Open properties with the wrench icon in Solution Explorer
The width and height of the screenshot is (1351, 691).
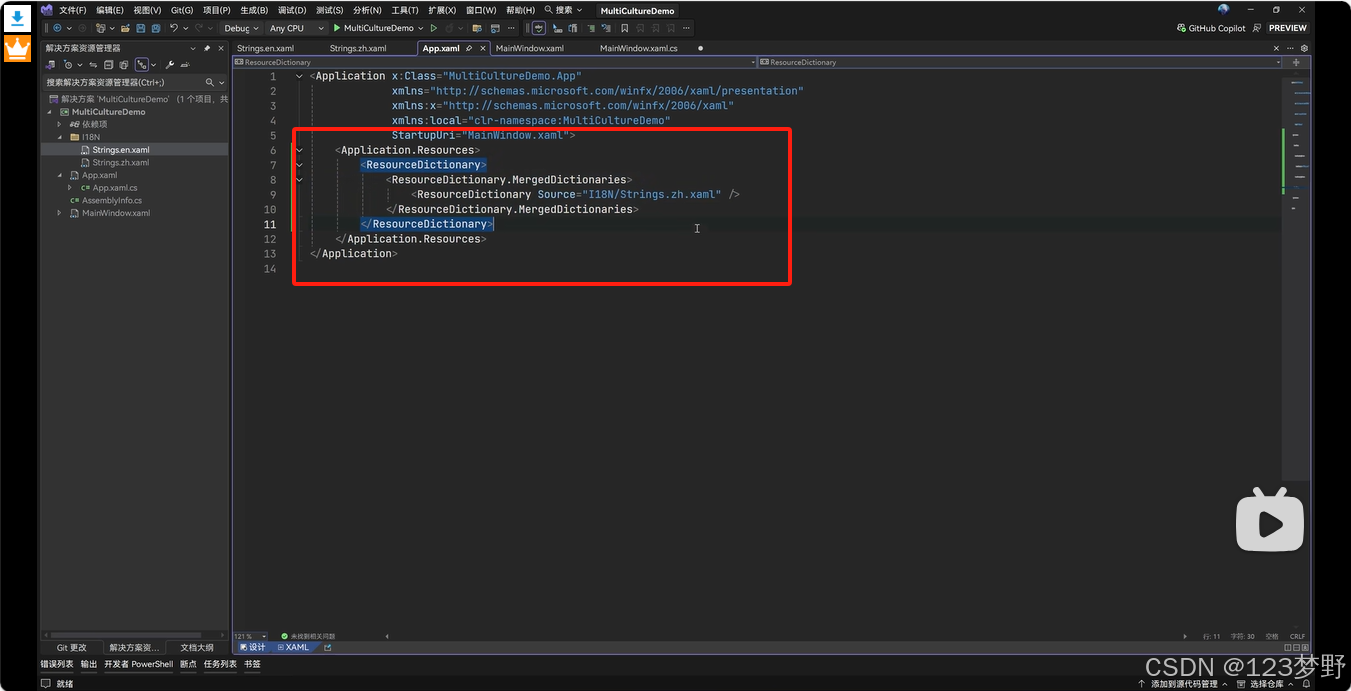170,64
